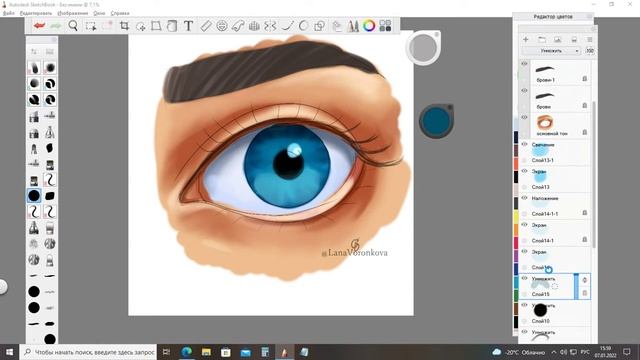Open the notification center

(627, 352)
